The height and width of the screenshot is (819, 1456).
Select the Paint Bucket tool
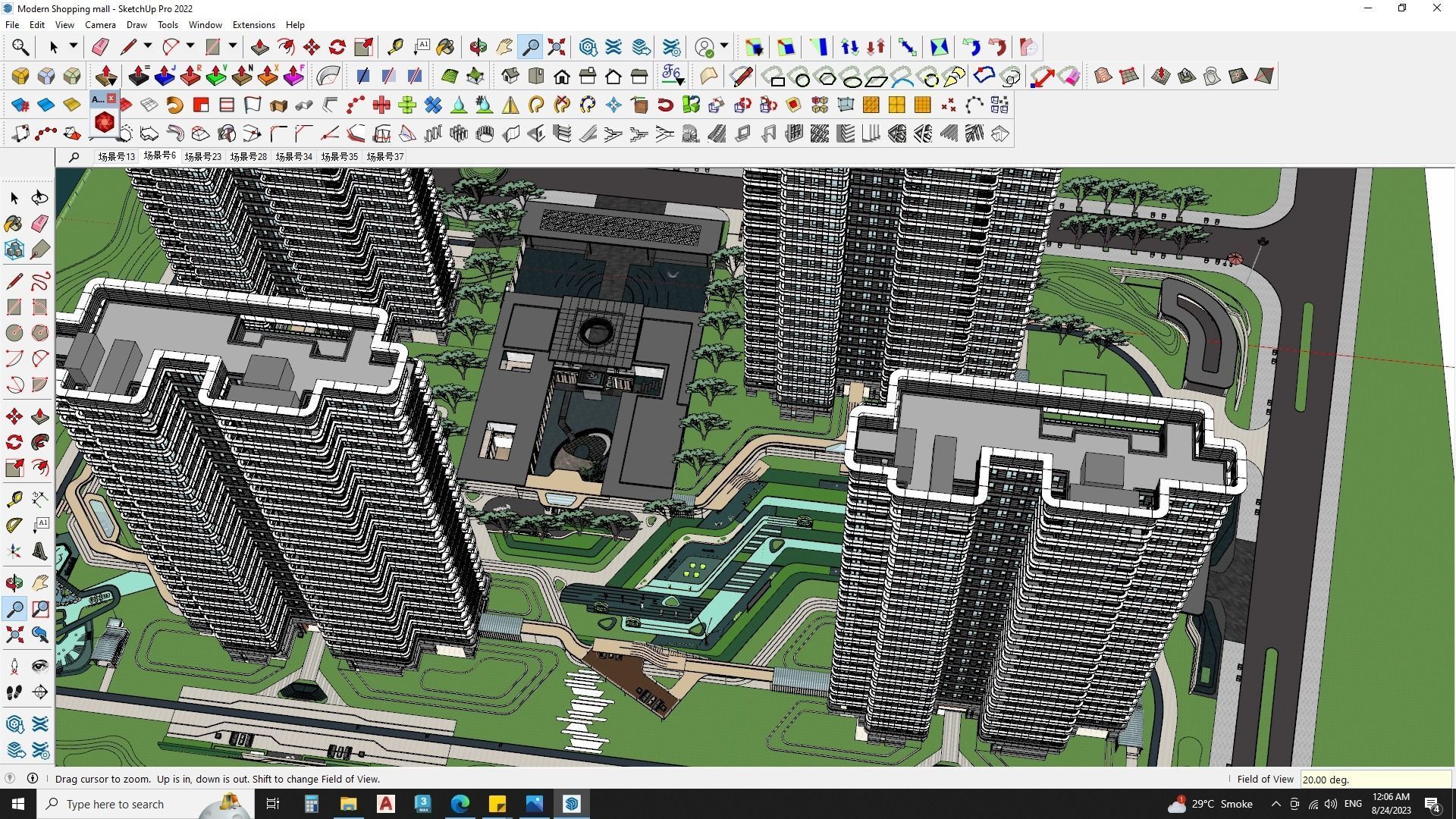(446, 47)
